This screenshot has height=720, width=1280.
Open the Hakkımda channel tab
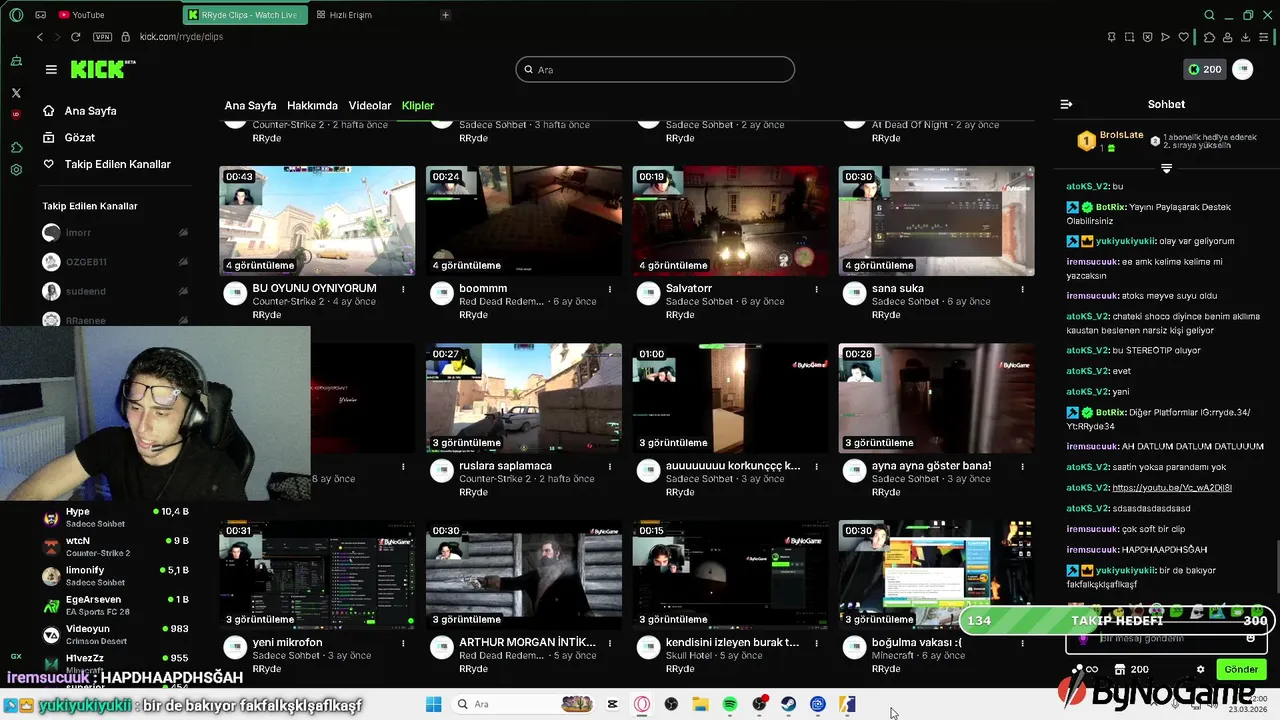[312, 105]
